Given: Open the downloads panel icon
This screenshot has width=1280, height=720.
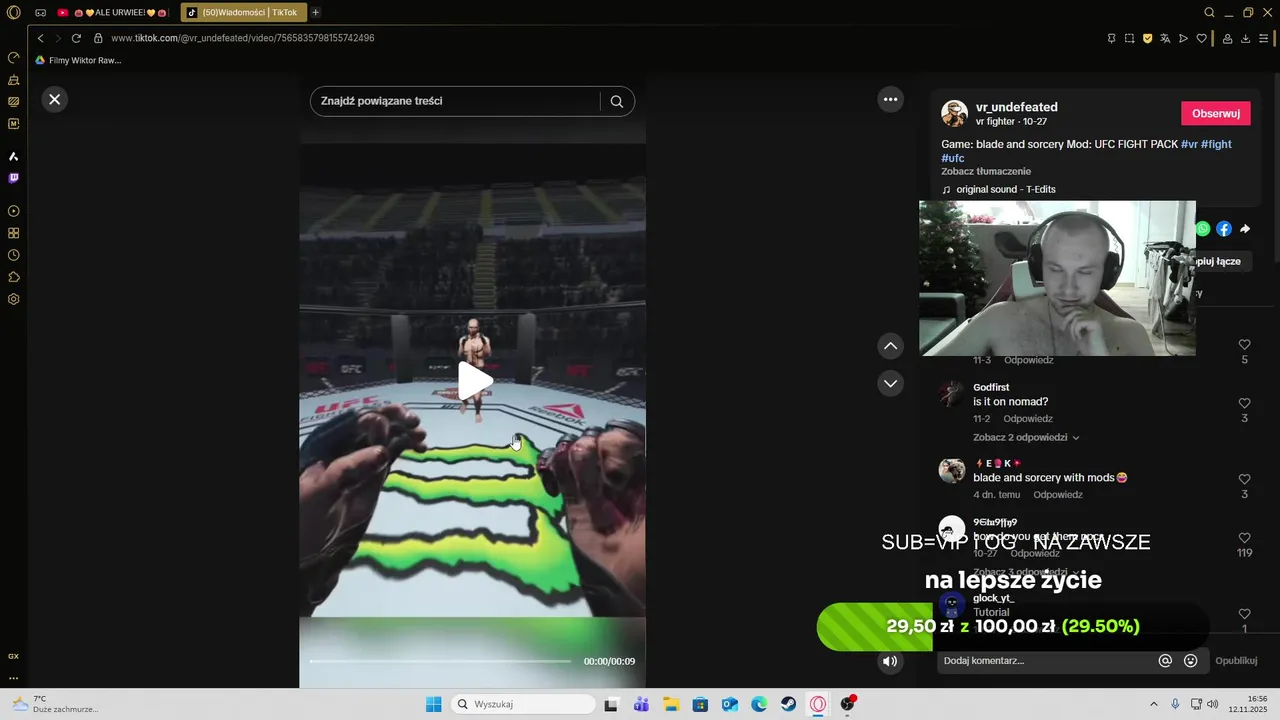Looking at the screenshot, I should 1245,38.
